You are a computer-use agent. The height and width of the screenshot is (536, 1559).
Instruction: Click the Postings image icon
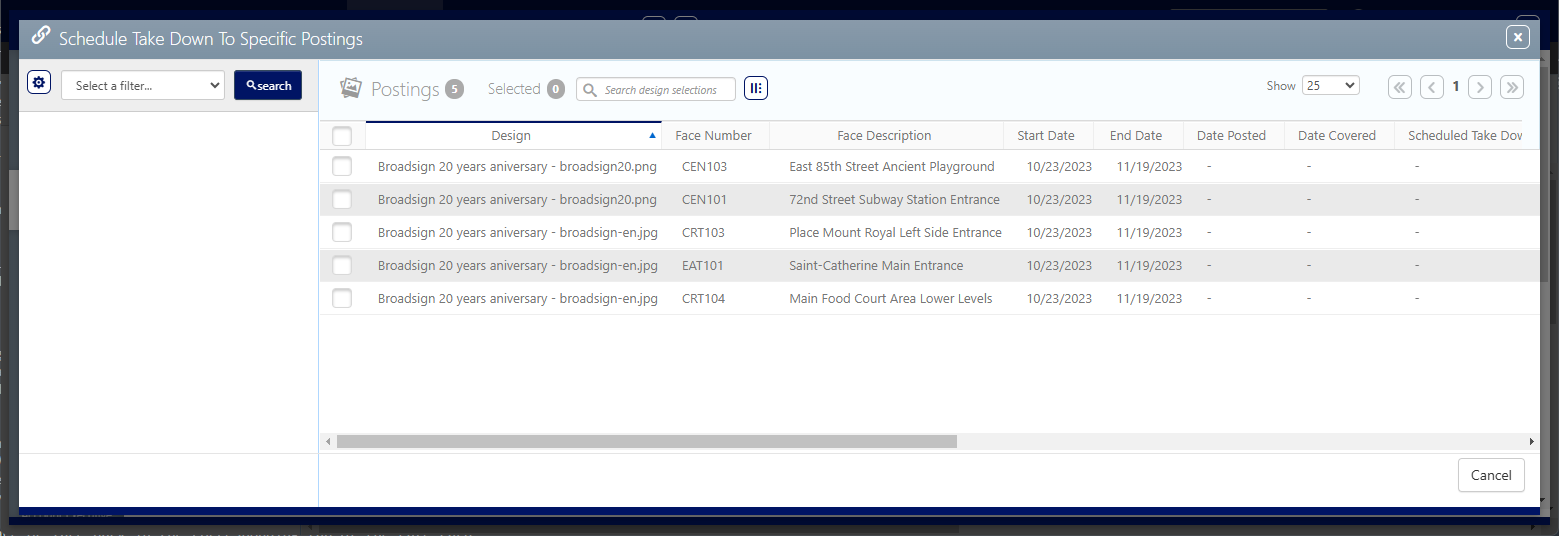(x=350, y=88)
